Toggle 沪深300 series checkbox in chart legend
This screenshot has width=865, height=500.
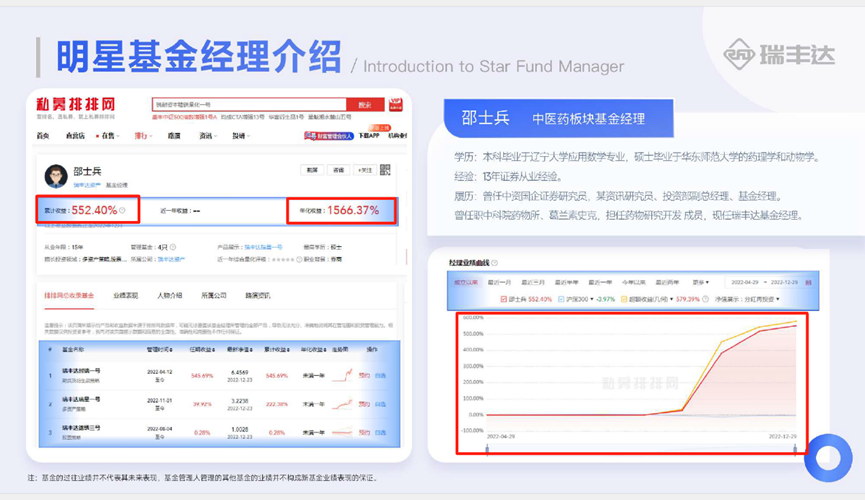(x=561, y=299)
